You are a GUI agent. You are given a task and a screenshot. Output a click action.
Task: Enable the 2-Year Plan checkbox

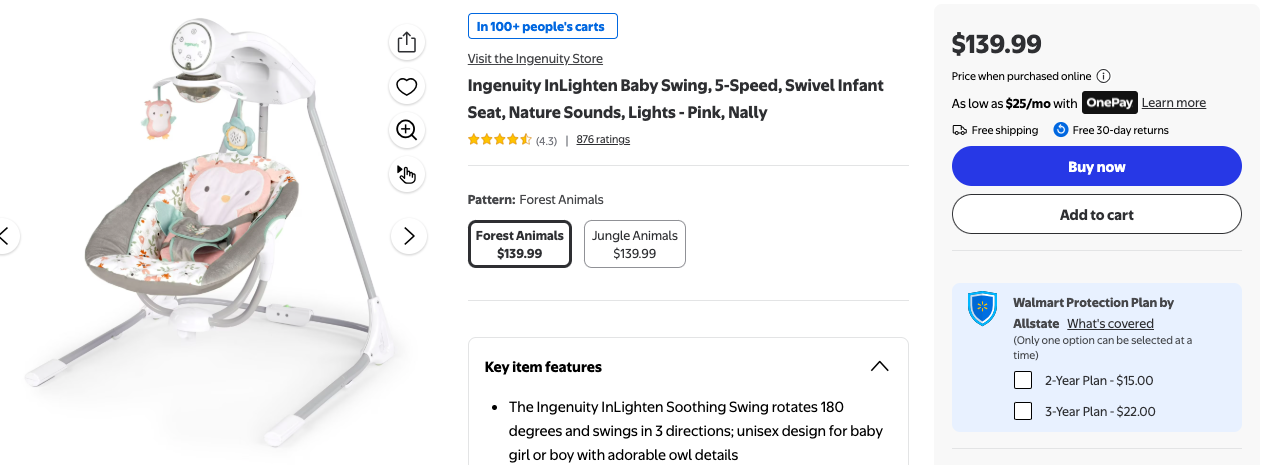click(1023, 380)
